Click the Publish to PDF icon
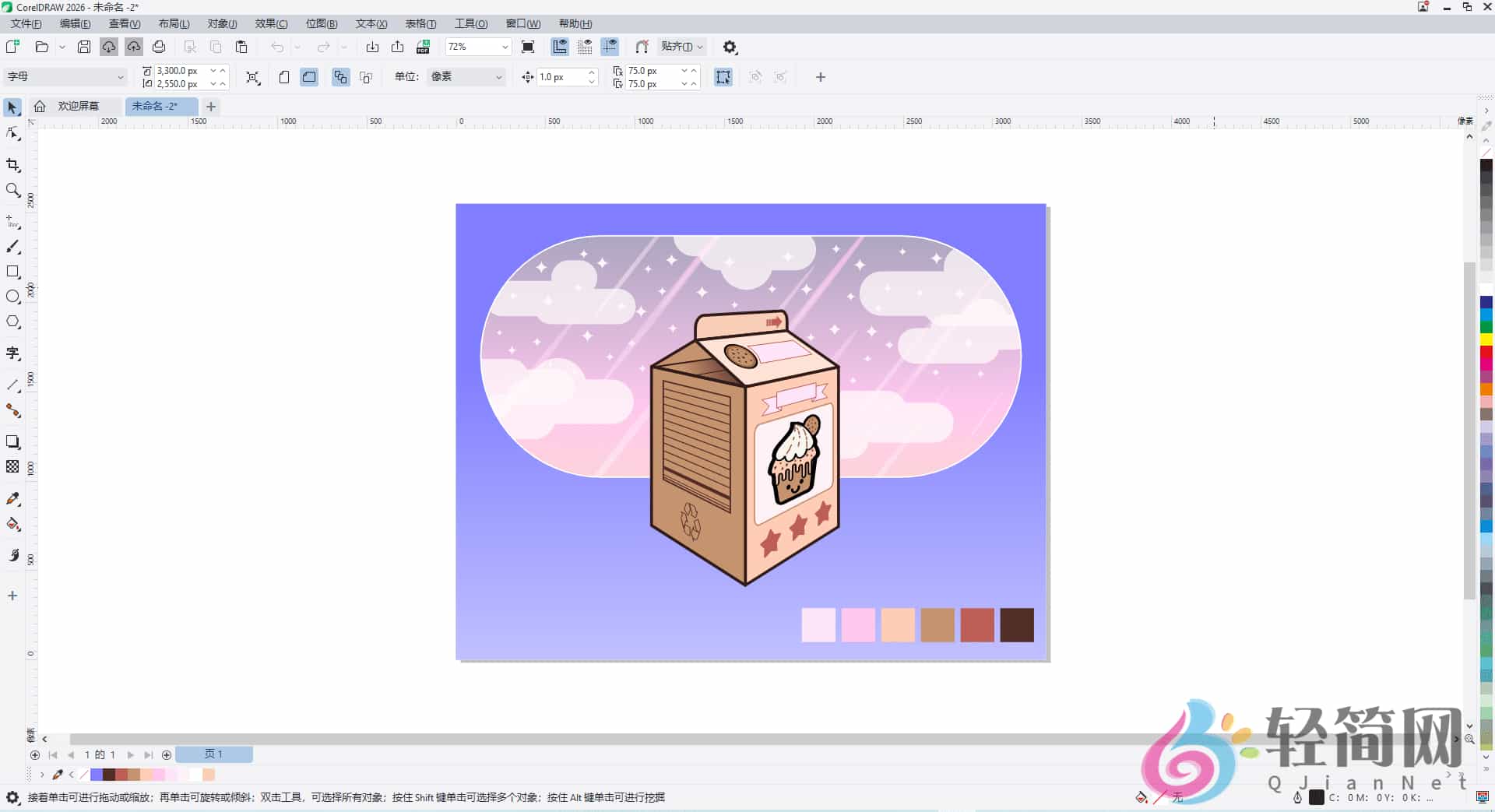The width and height of the screenshot is (1495, 812). click(423, 47)
